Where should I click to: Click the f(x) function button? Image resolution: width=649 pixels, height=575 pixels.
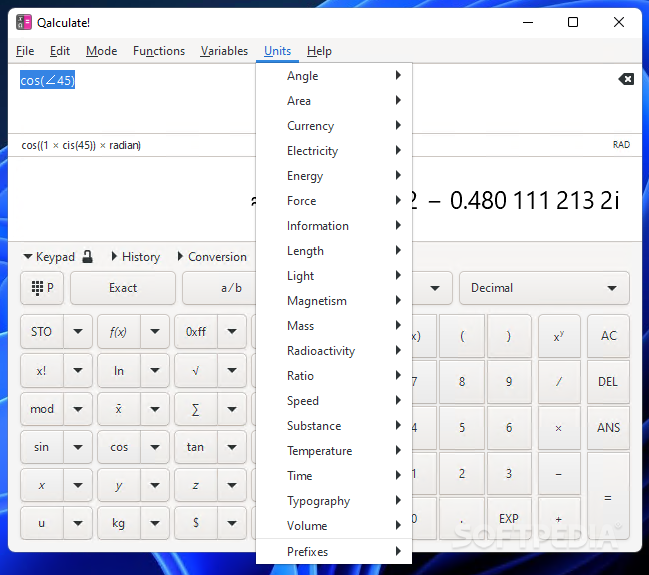119,332
